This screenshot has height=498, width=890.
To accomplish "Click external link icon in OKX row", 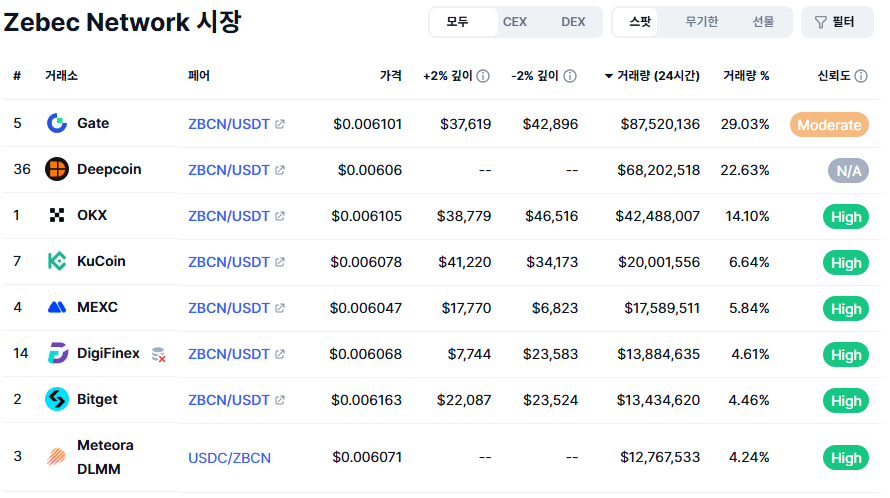I will coord(280,216).
